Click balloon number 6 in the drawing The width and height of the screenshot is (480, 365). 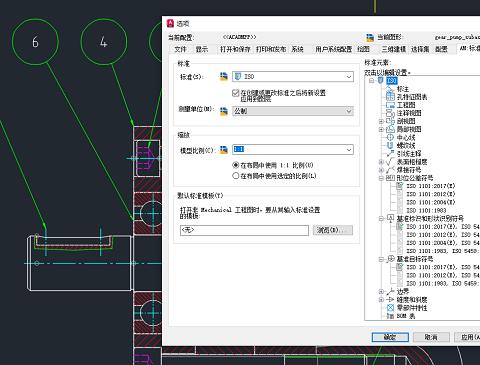tap(35, 42)
